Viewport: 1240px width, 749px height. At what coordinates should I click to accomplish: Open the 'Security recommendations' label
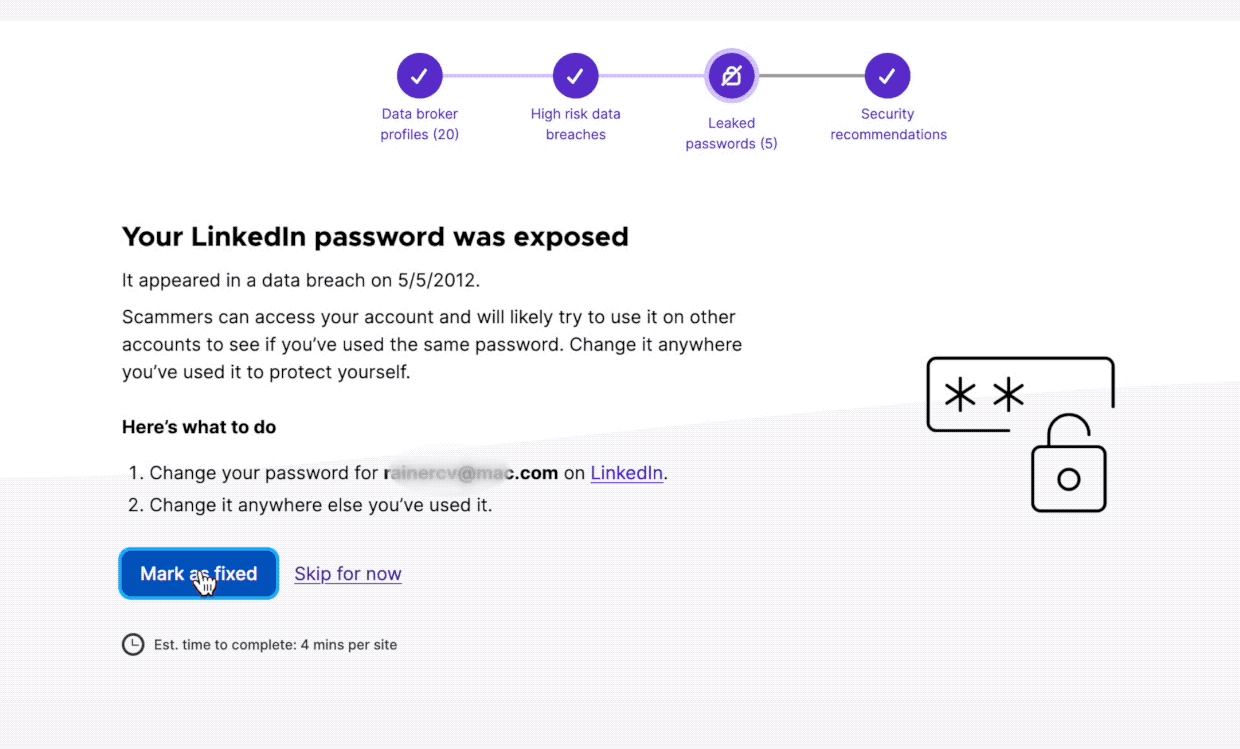click(x=887, y=124)
